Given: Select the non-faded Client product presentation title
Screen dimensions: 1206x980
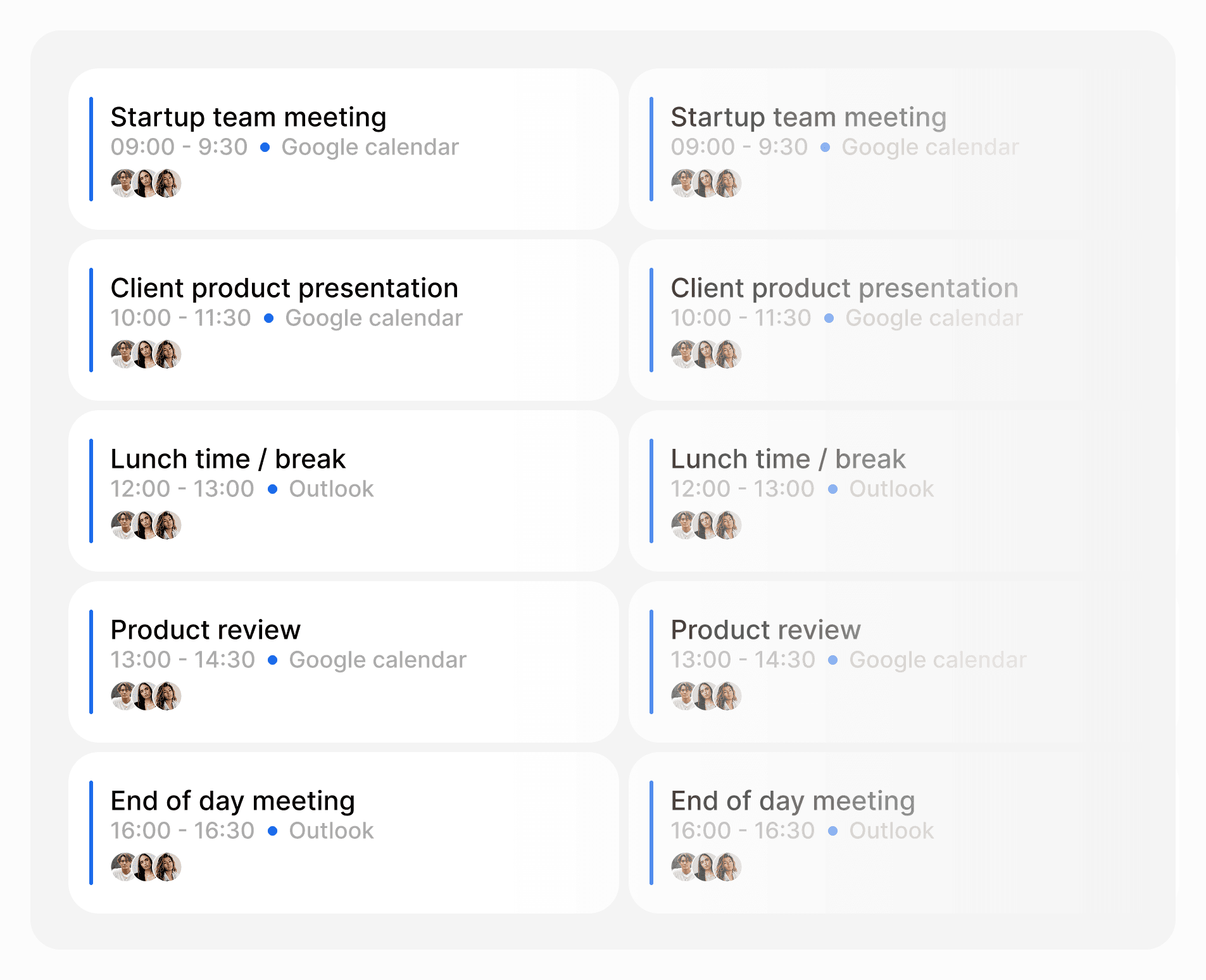Looking at the screenshot, I should click(x=284, y=289).
